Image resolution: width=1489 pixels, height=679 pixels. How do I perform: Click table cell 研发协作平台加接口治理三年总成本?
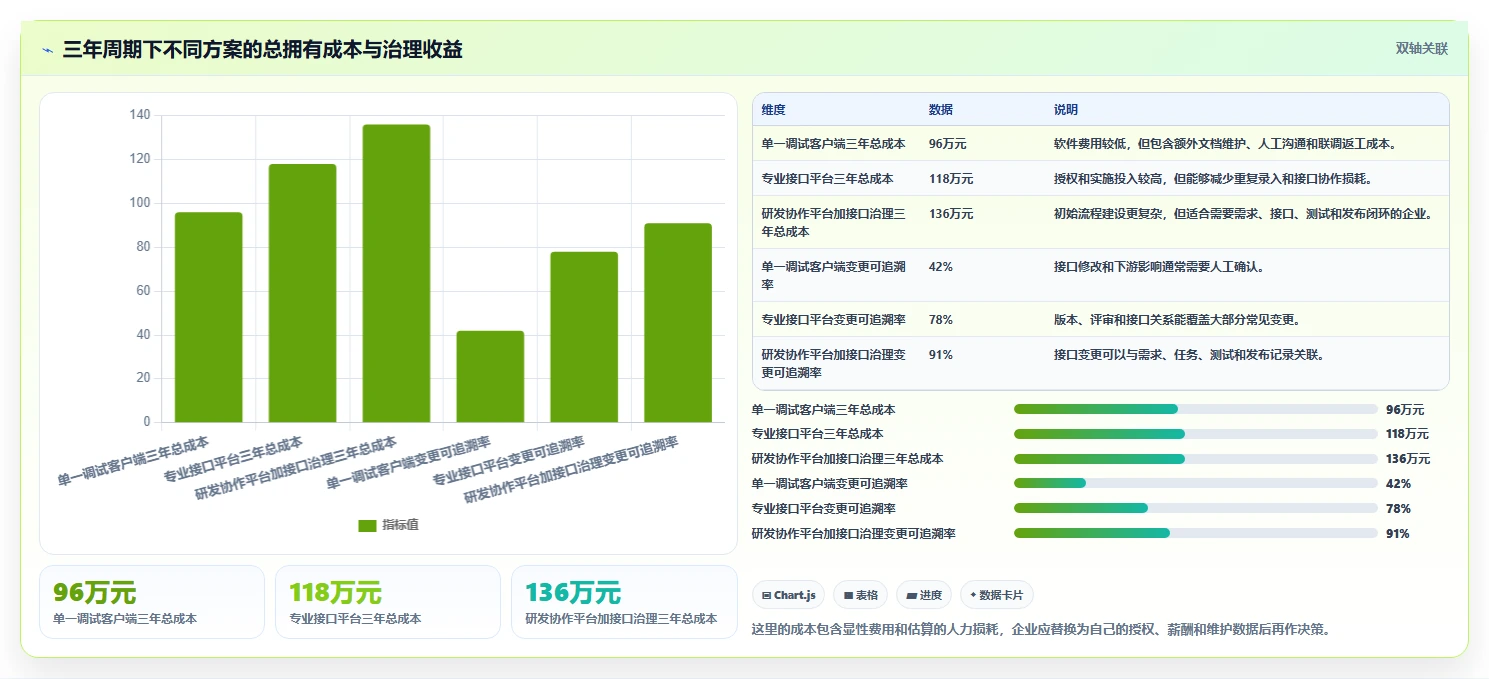[833, 223]
